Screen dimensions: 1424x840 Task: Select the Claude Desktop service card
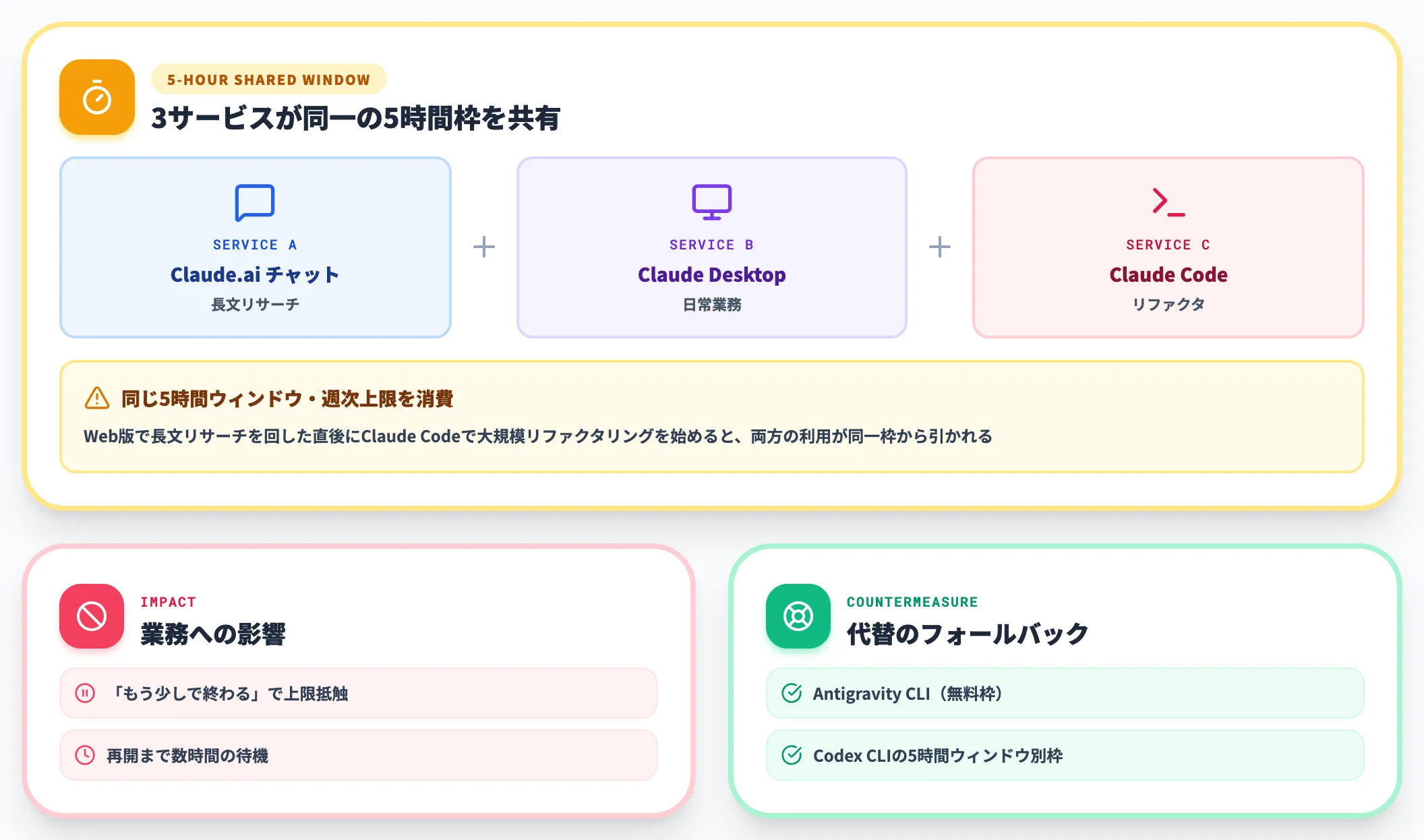pyautogui.click(x=712, y=247)
